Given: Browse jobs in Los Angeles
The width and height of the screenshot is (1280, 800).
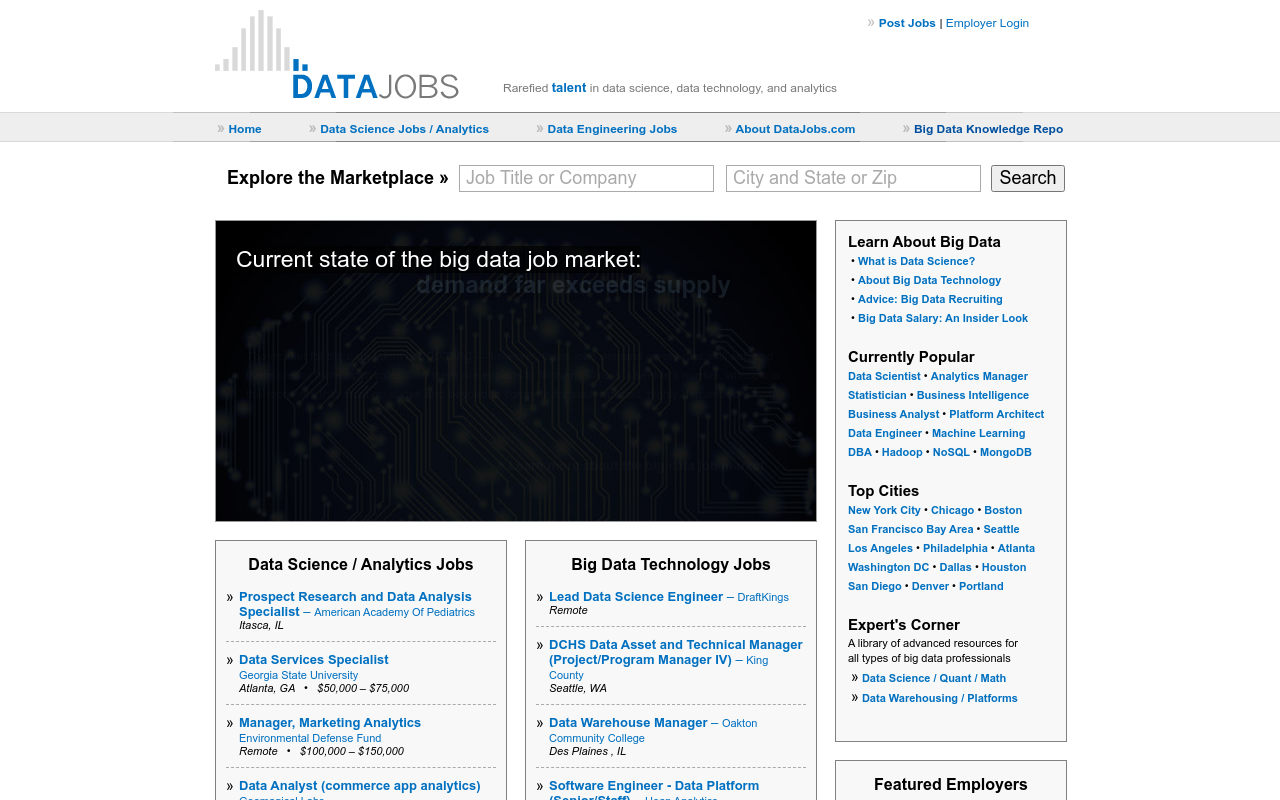Looking at the screenshot, I should (880, 549).
